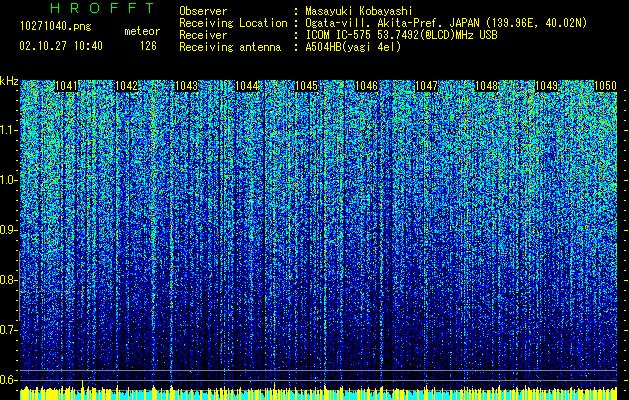Select the 1049 time marker label
Viewport: 629px width, 400px height.
(547, 86)
